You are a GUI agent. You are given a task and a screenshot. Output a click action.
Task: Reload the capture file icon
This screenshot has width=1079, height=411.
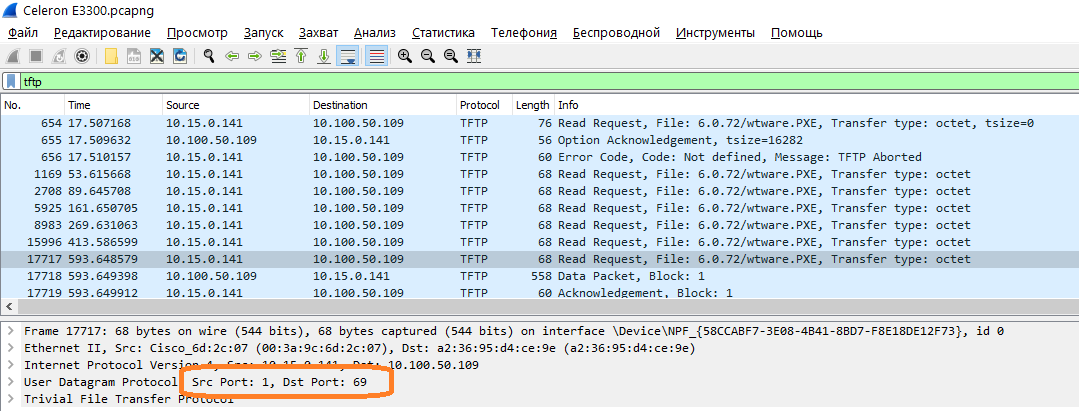tap(180, 56)
